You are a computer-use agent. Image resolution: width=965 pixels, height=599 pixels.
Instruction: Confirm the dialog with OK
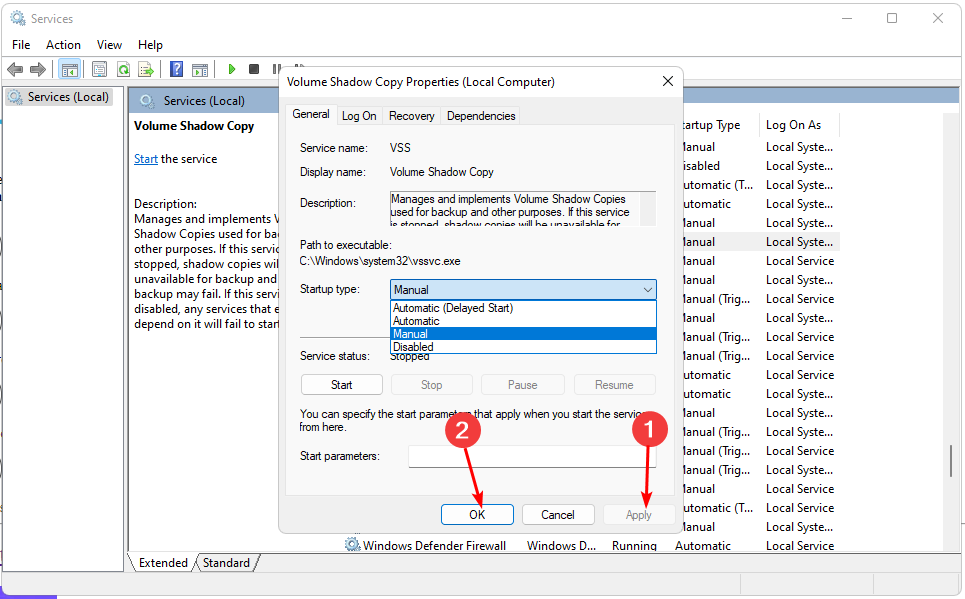(x=477, y=515)
